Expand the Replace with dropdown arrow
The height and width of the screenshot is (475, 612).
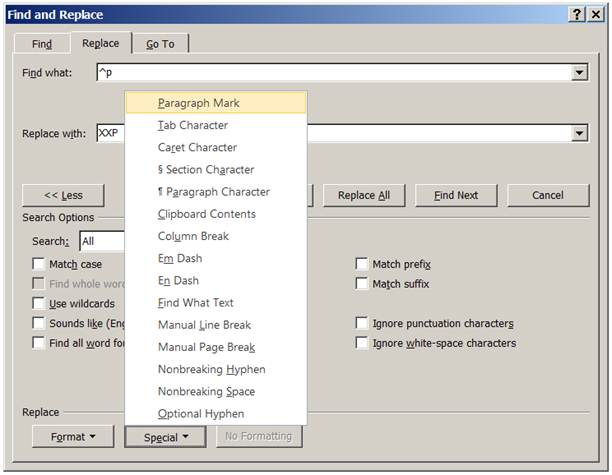tap(580, 134)
